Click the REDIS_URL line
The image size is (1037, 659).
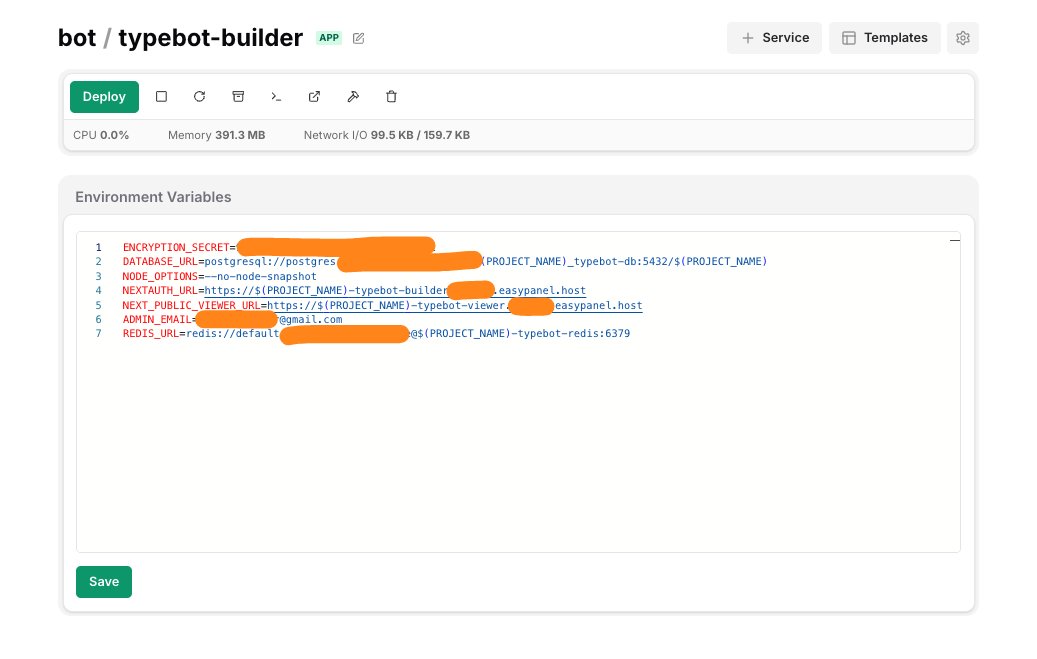coord(376,333)
